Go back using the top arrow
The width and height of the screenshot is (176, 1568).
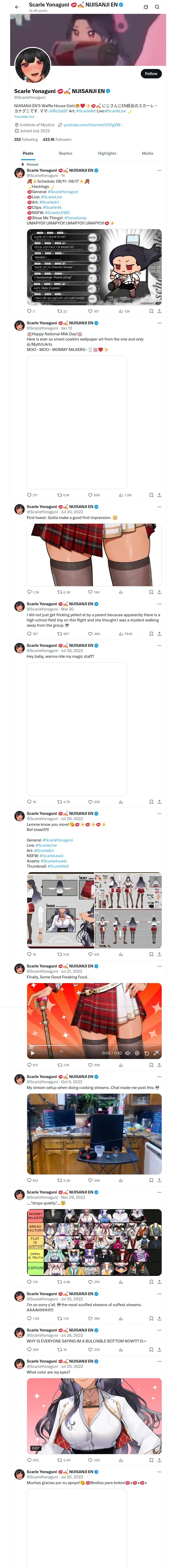tap(17, 7)
